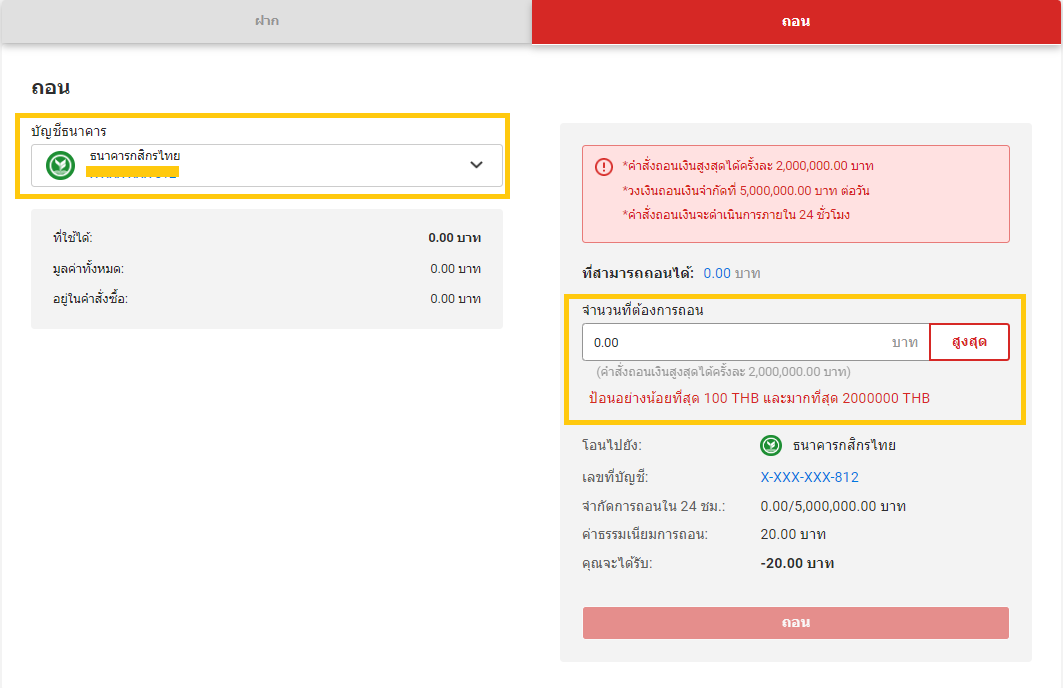Click the อยู่ในคำสั่งซื้อ label
The height and width of the screenshot is (688, 1063).
click(90, 299)
